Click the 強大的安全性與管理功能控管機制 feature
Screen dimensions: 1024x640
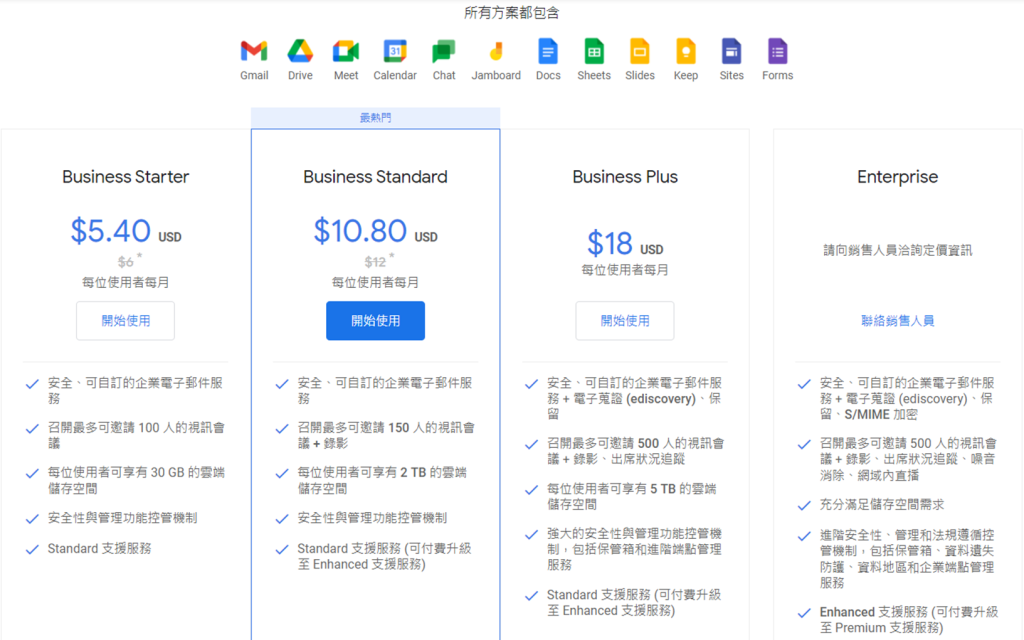point(635,549)
